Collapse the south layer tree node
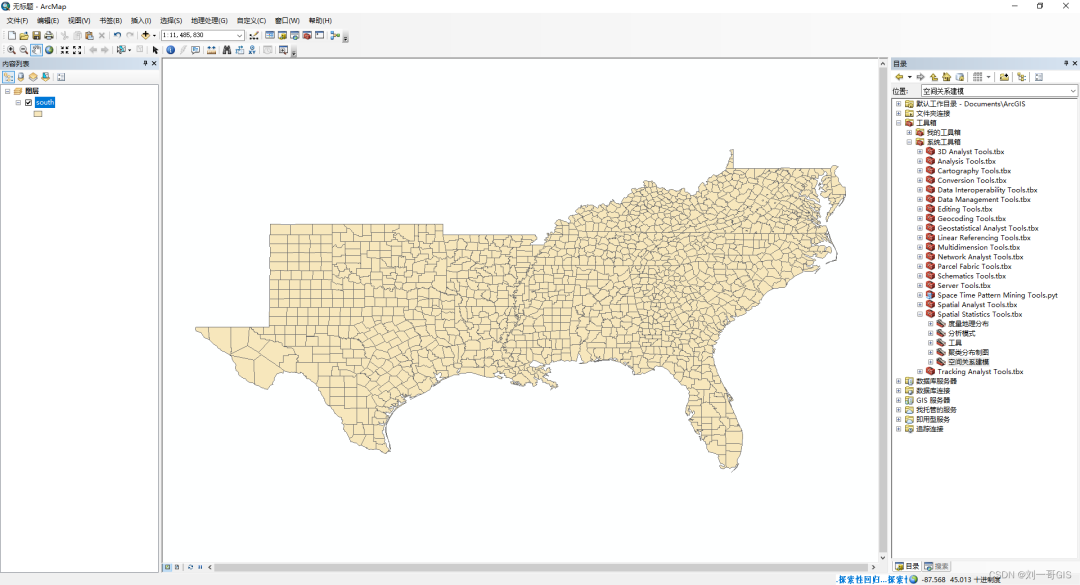Screen dimensions: 1080x585 [x=18, y=102]
